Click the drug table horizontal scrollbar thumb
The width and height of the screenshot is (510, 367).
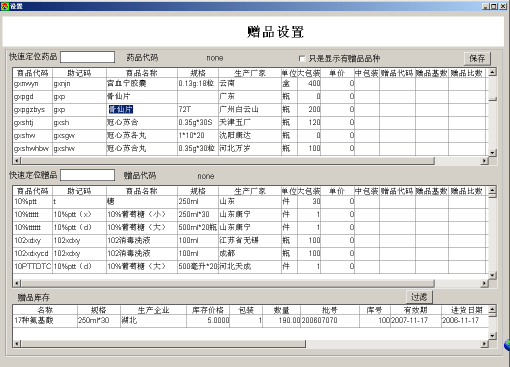tap(228, 161)
